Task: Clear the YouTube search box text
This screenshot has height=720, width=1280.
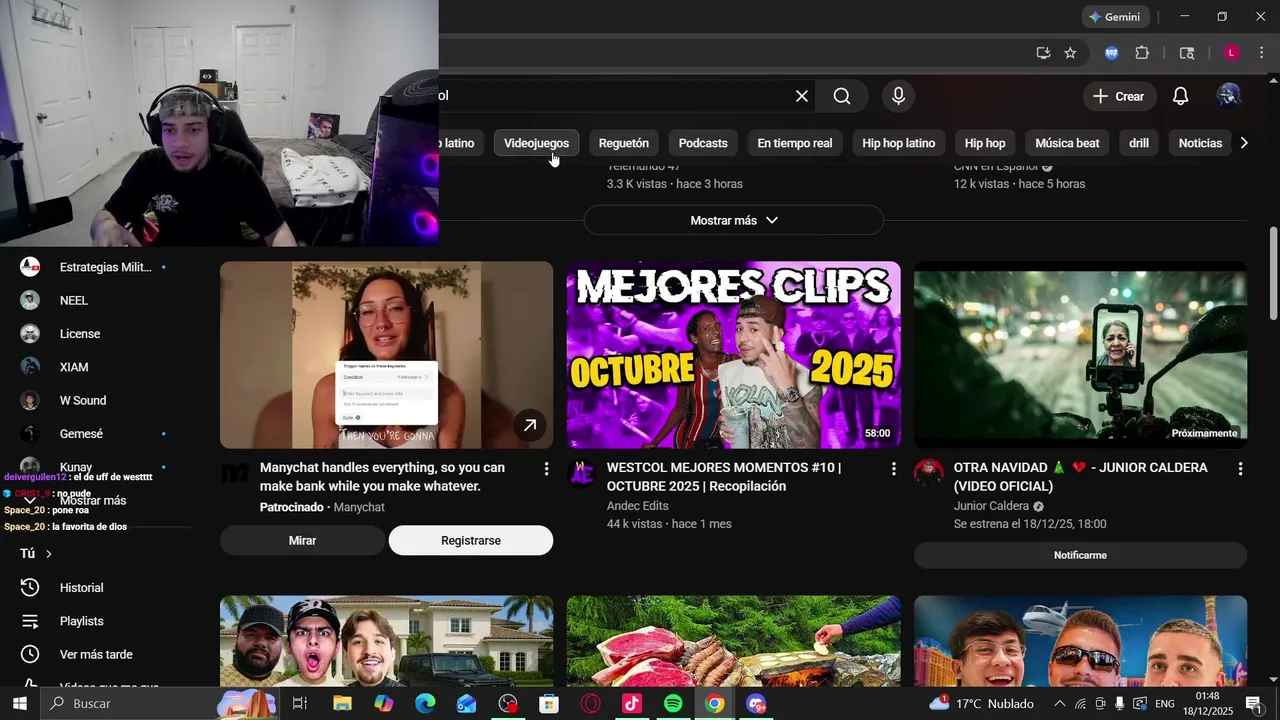Action: pyautogui.click(x=802, y=96)
